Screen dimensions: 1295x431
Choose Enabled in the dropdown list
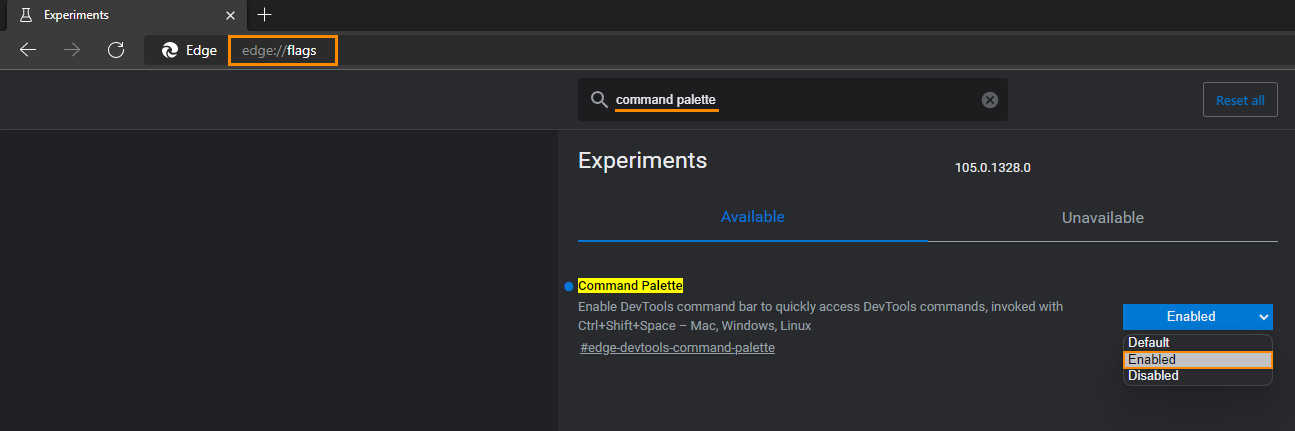tap(1198, 360)
